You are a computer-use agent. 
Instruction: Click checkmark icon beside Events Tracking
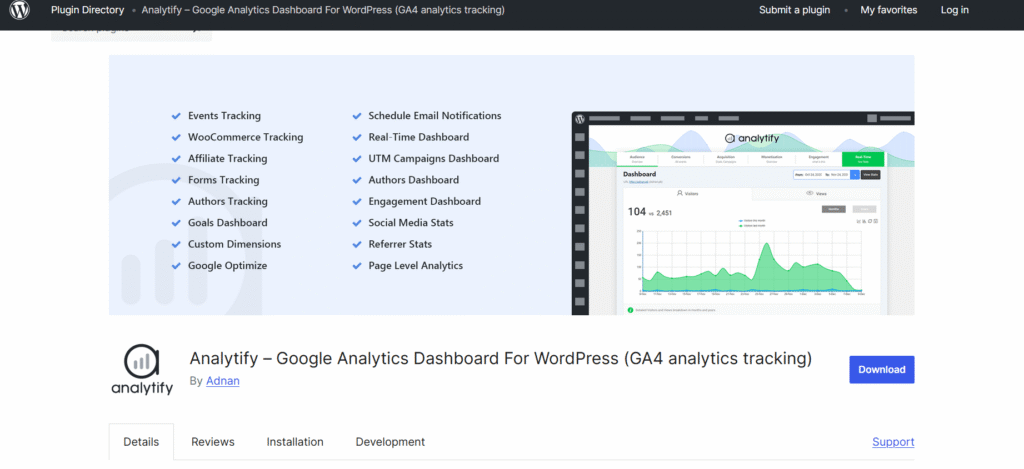coord(176,116)
